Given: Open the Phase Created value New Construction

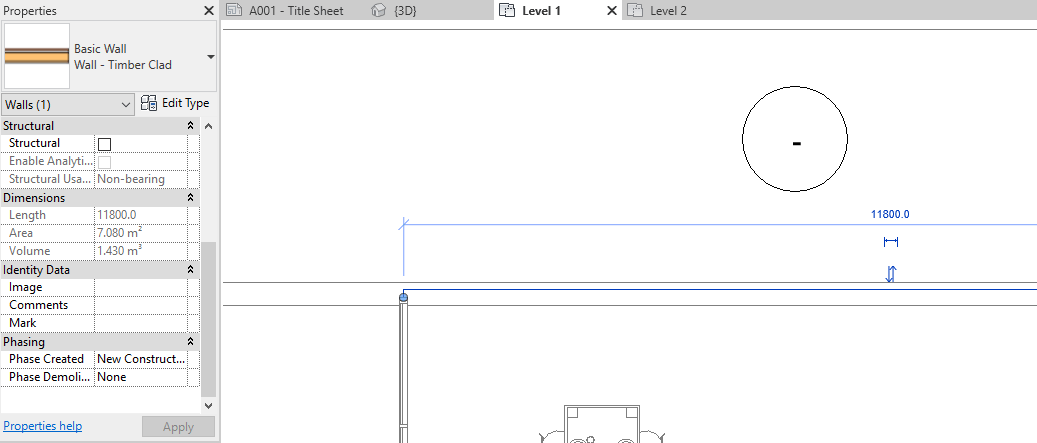Looking at the screenshot, I should tap(141, 359).
